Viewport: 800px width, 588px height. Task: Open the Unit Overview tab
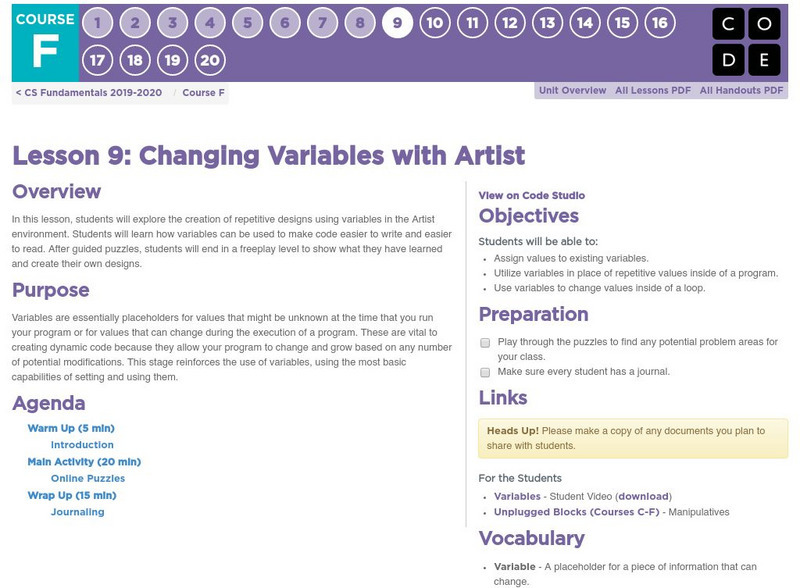coord(572,90)
